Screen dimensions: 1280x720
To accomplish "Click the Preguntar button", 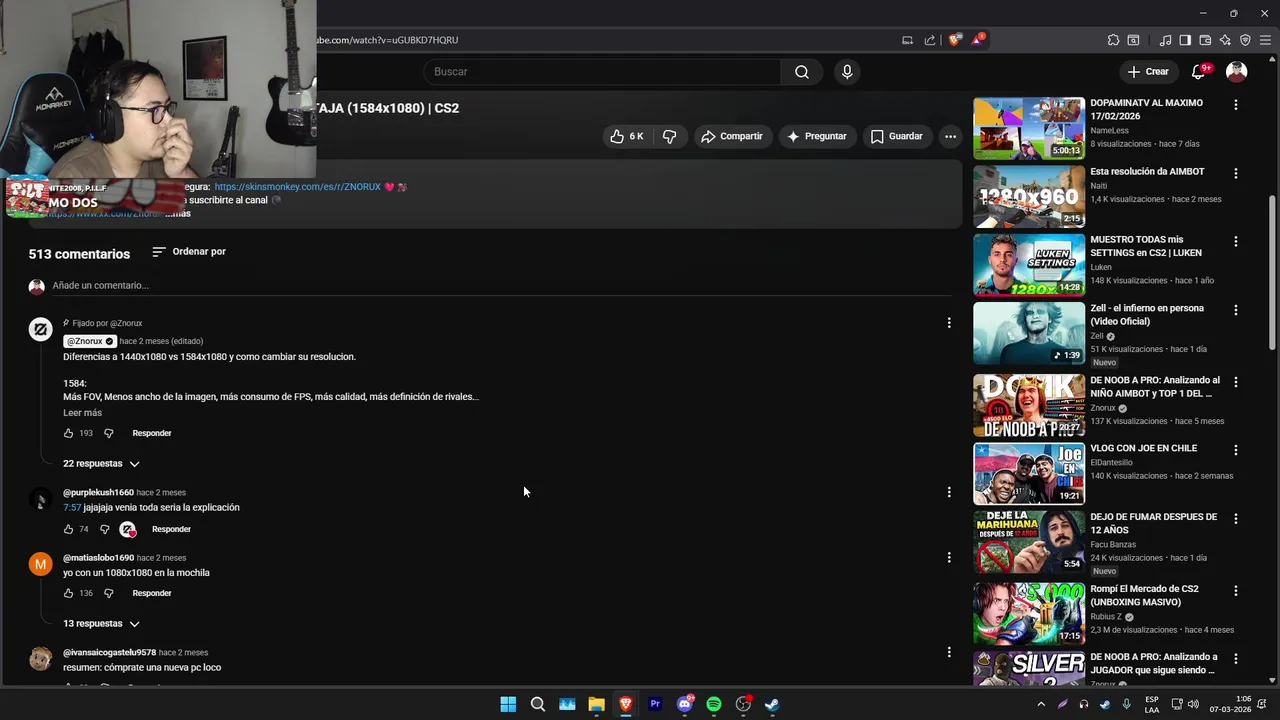I will click(817, 136).
